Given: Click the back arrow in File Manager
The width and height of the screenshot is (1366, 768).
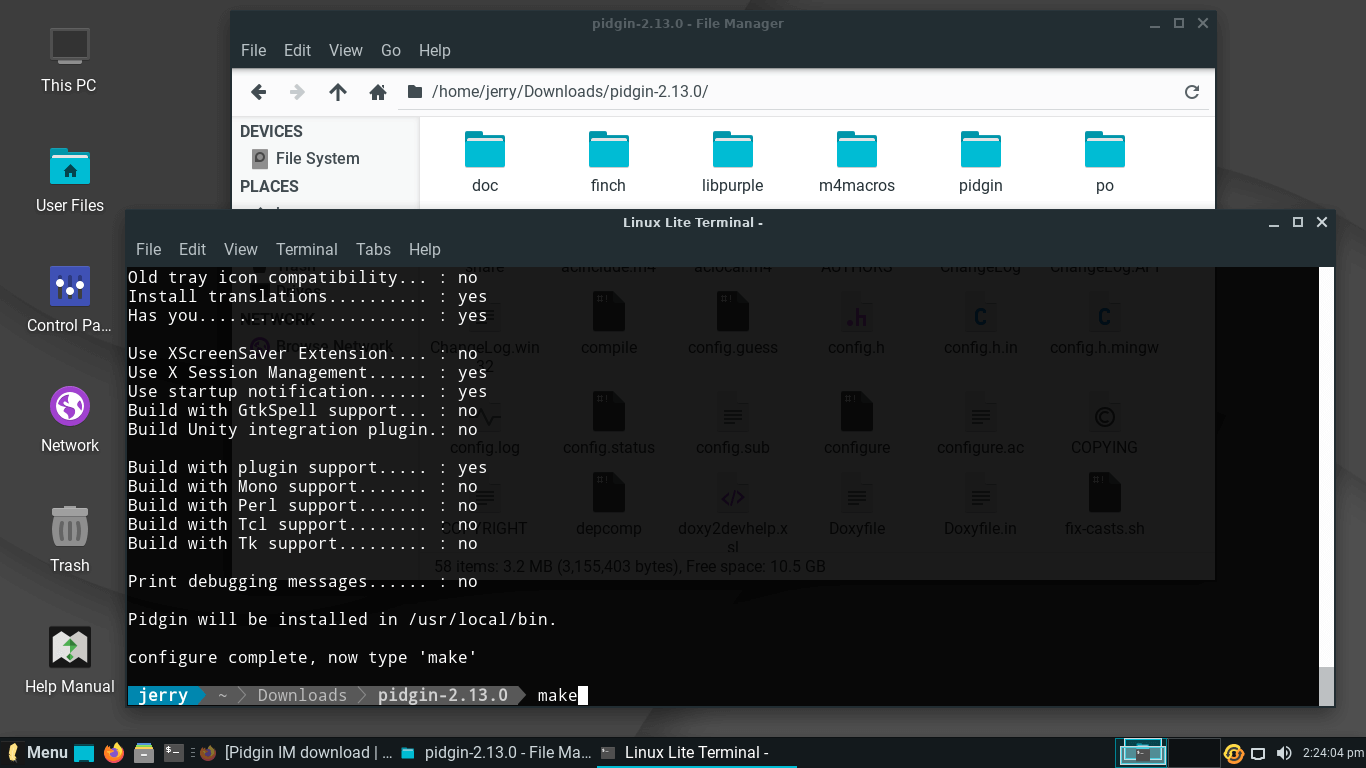Looking at the screenshot, I should coord(258,92).
